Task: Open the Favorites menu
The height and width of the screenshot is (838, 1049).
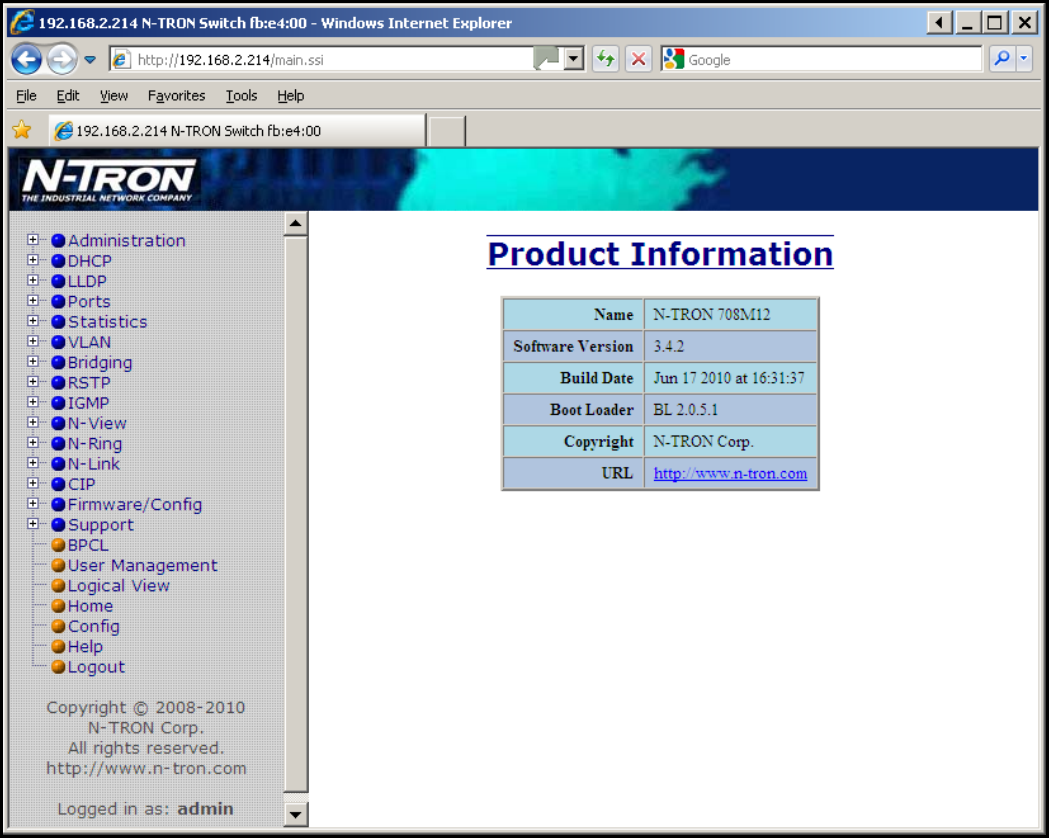Action: [x=176, y=96]
